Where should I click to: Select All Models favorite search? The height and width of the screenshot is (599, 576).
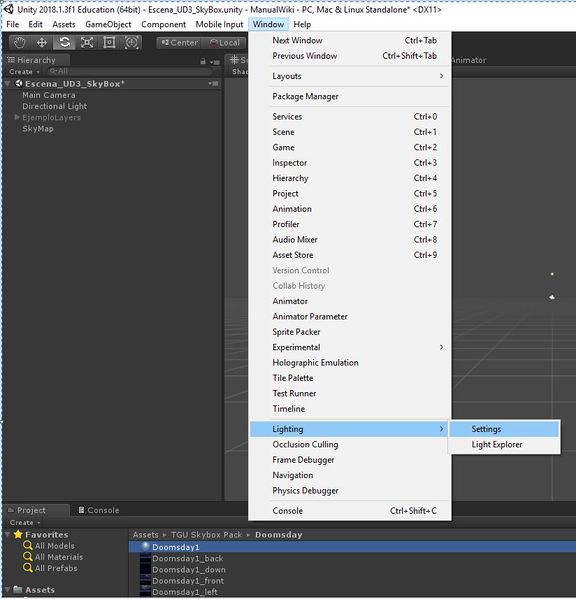tap(55, 546)
